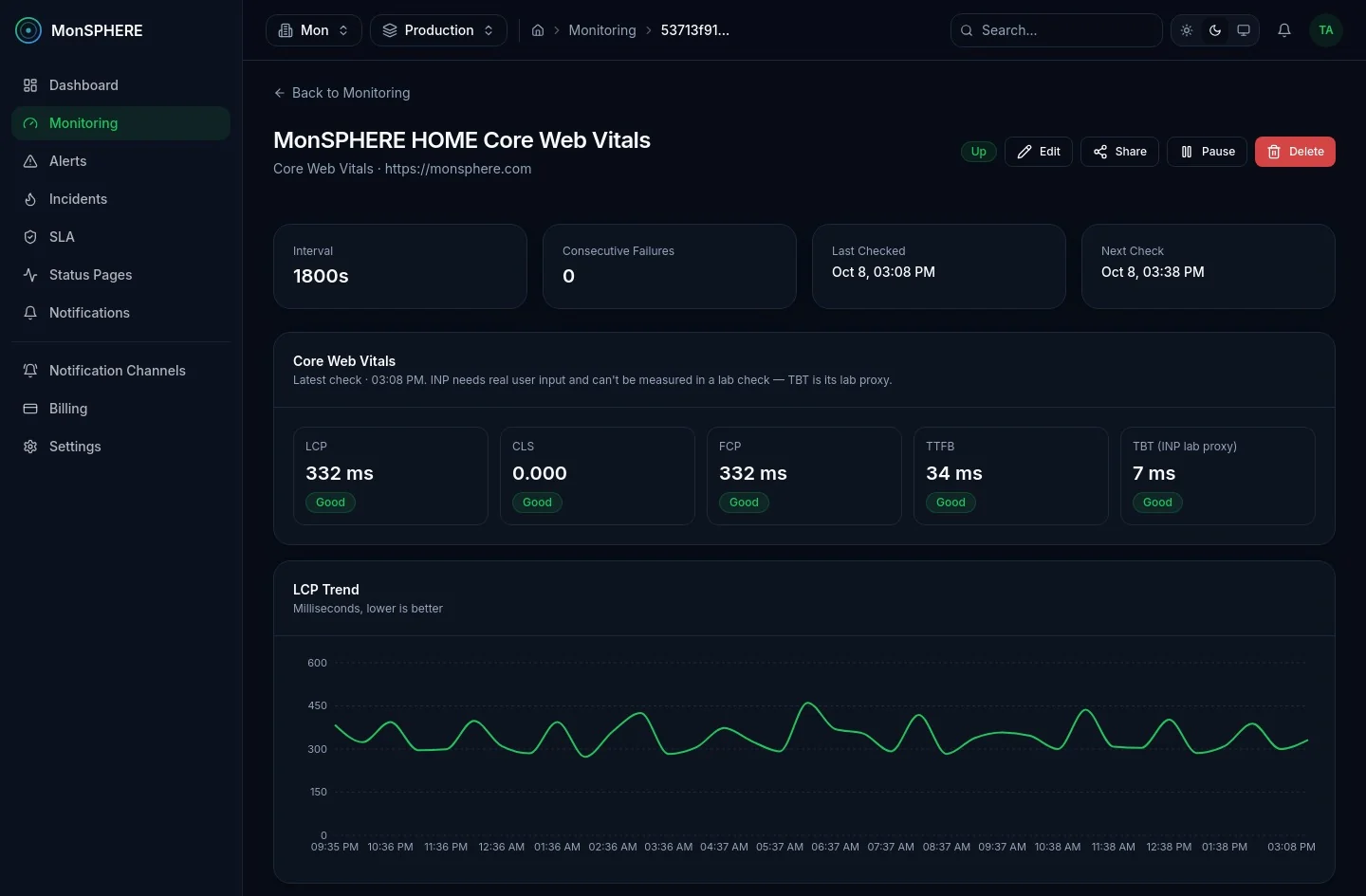Click the Dashboard grid icon
This screenshot has width=1366, height=896.
coord(30,85)
